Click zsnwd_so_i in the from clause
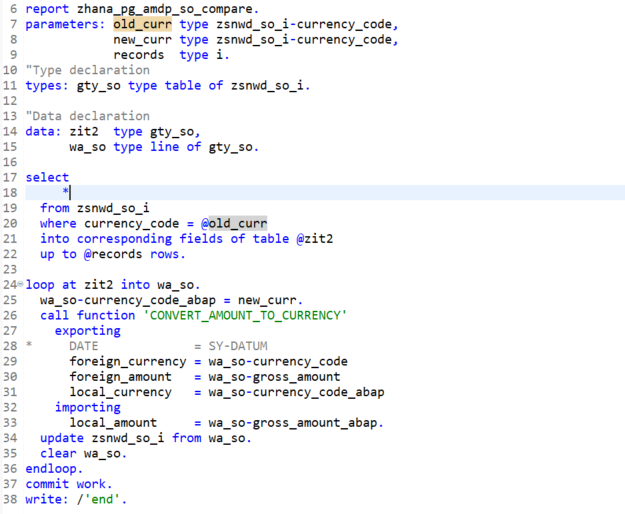 [x=113, y=208]
